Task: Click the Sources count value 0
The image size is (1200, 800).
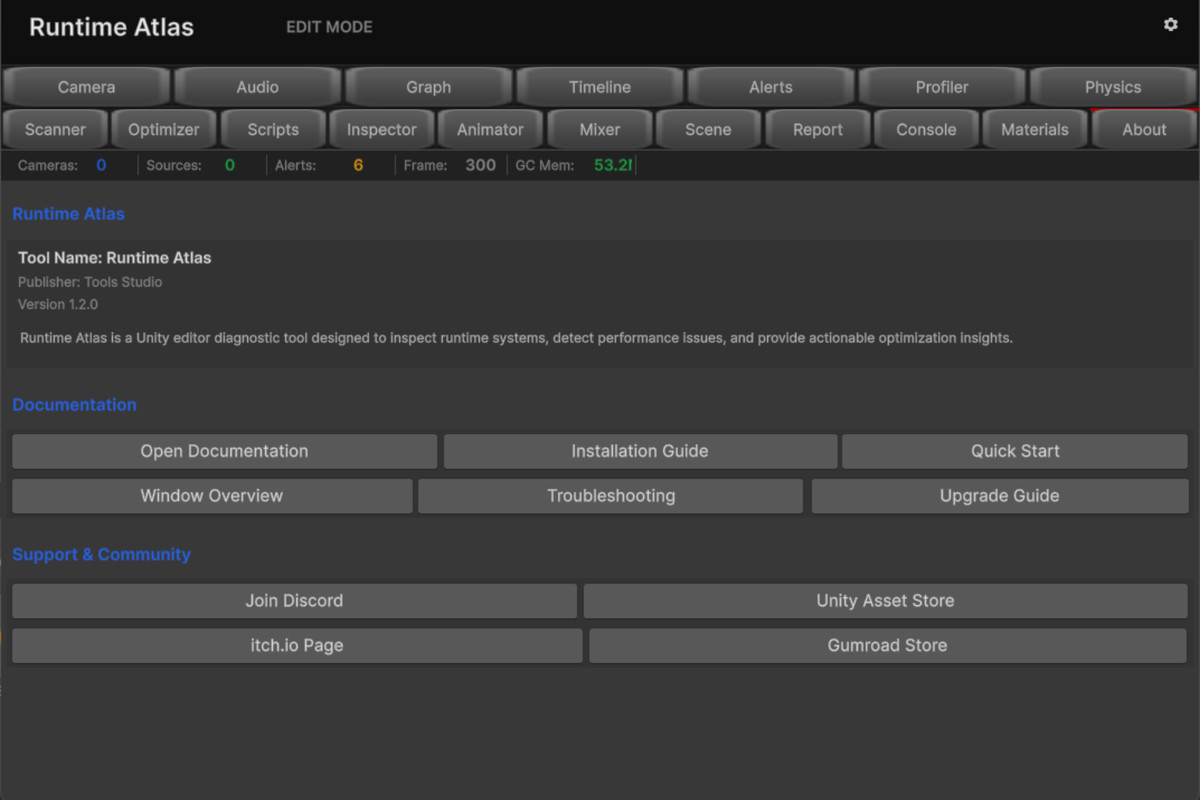Action: pos(230,165)
